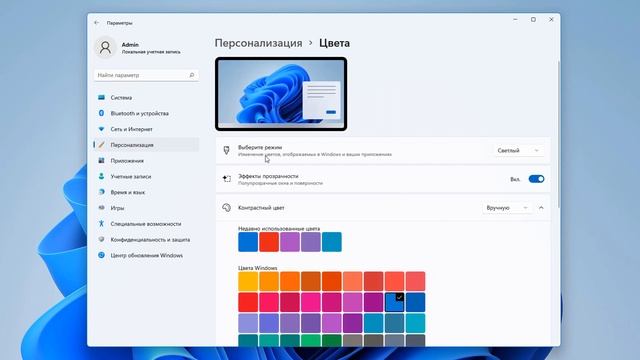This screenshot has height=360, width=640.
Task: Open Центр обновления Windows section
Action: click(x=147, y=255)
